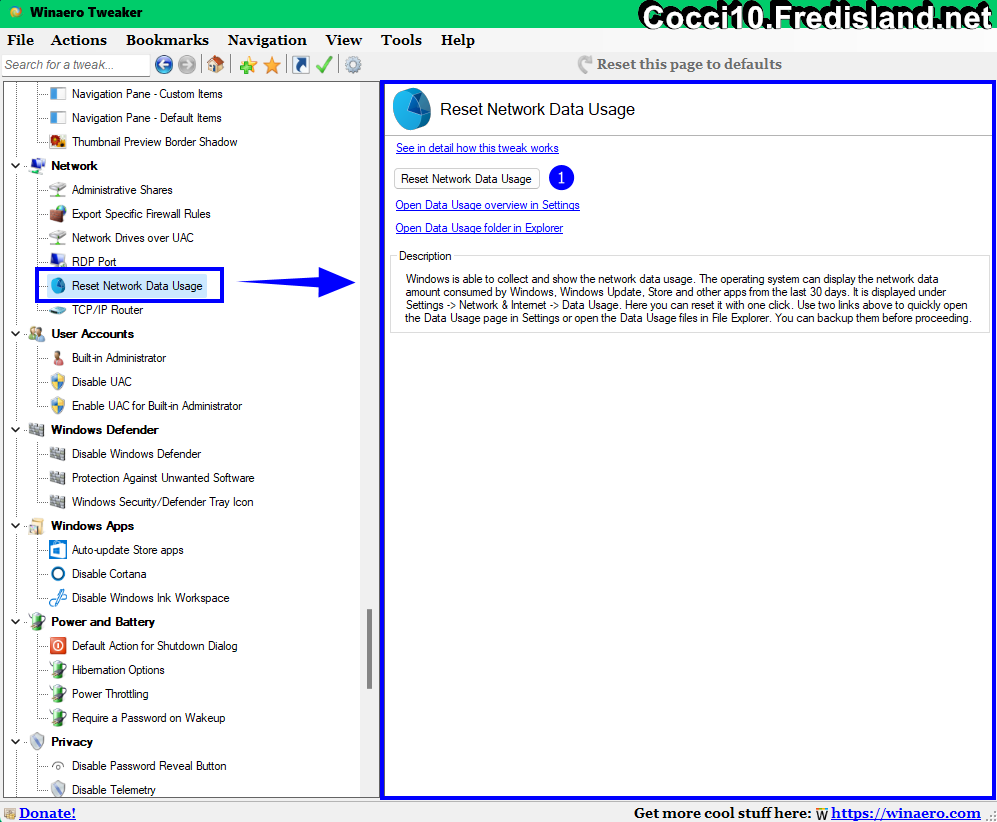Click the Administrative Shares icon
This screenshot has width=997, height=822.
pos(58,189)
